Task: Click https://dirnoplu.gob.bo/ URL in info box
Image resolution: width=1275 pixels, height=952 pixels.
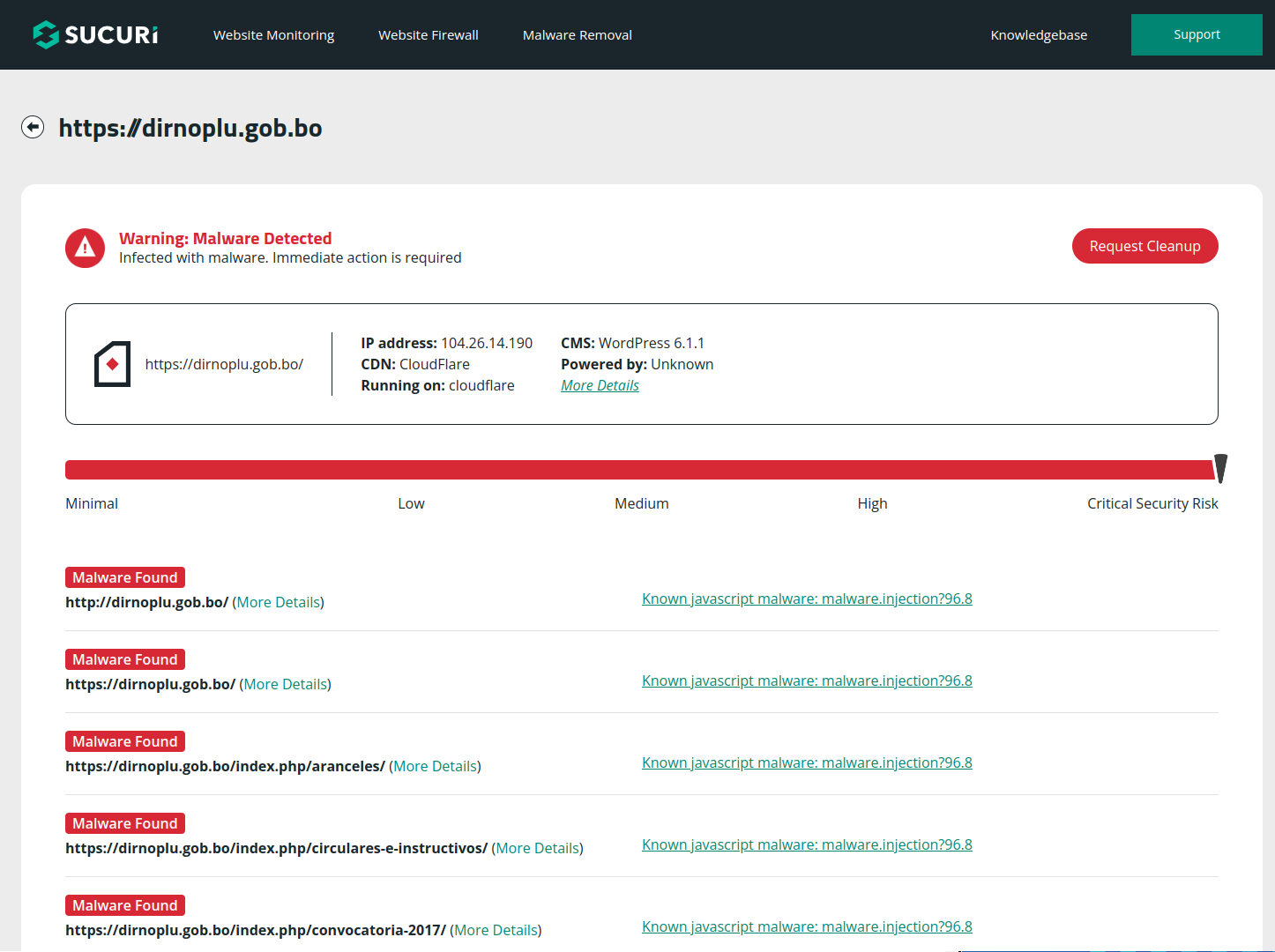Action: (x=224, y=364)
